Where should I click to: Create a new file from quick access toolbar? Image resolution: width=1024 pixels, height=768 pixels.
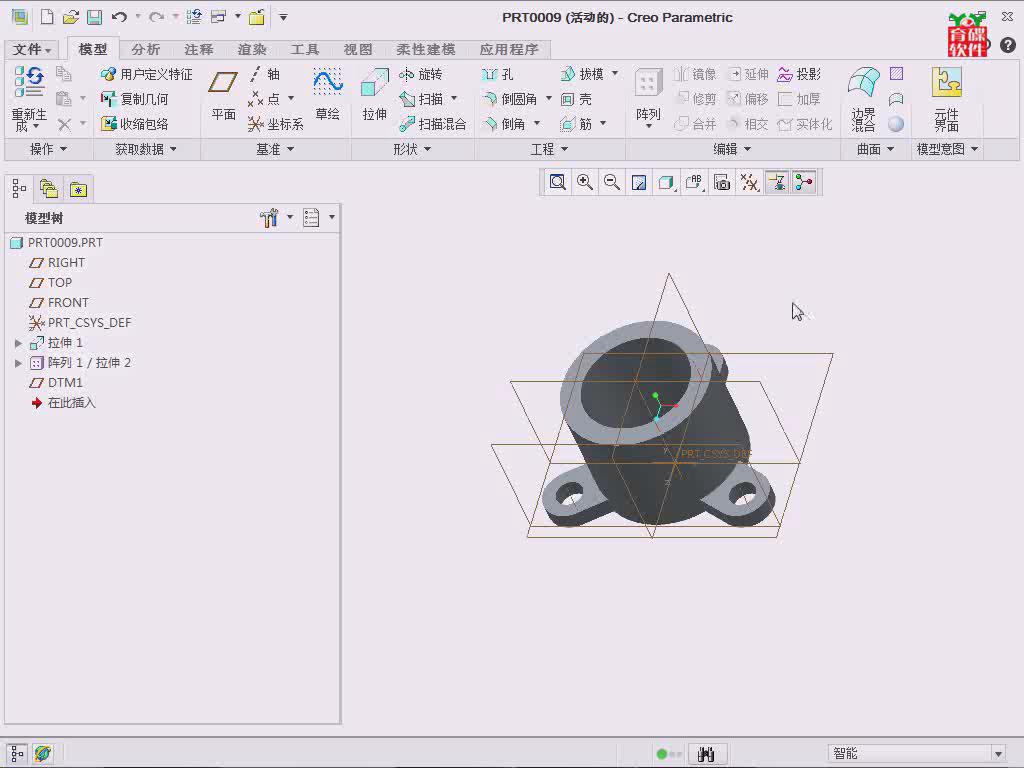(x=47, y=17)
